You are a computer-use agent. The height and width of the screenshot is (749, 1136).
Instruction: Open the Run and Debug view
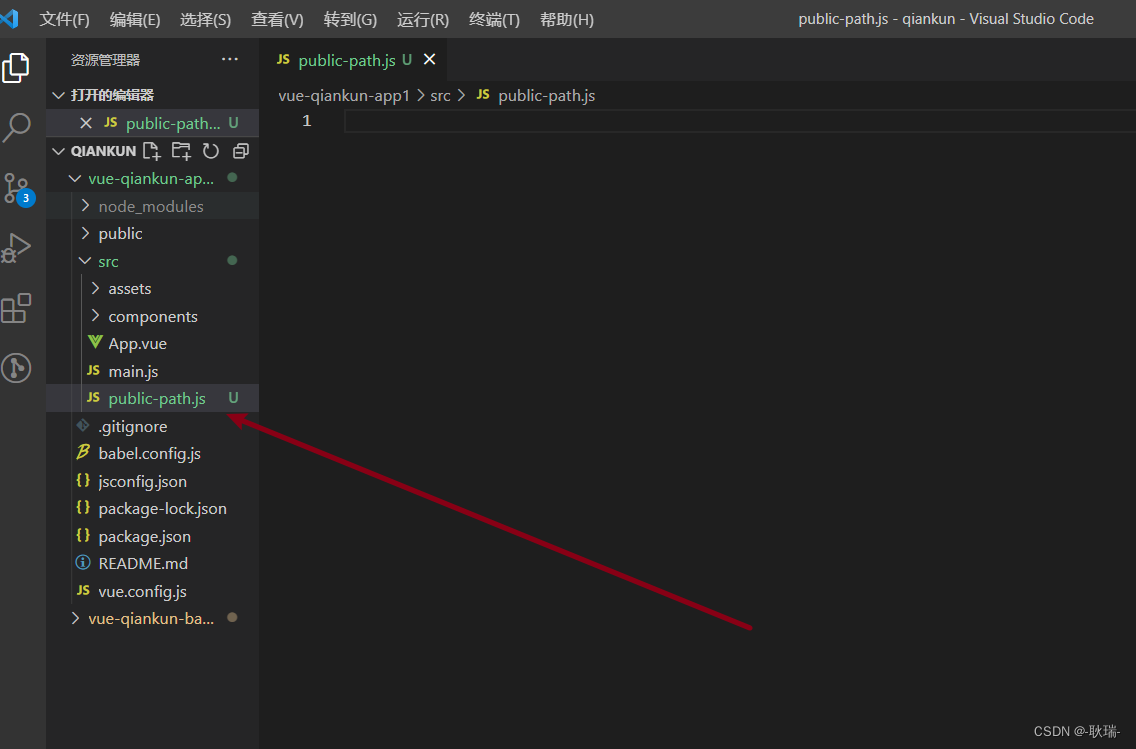click(16, 248)
